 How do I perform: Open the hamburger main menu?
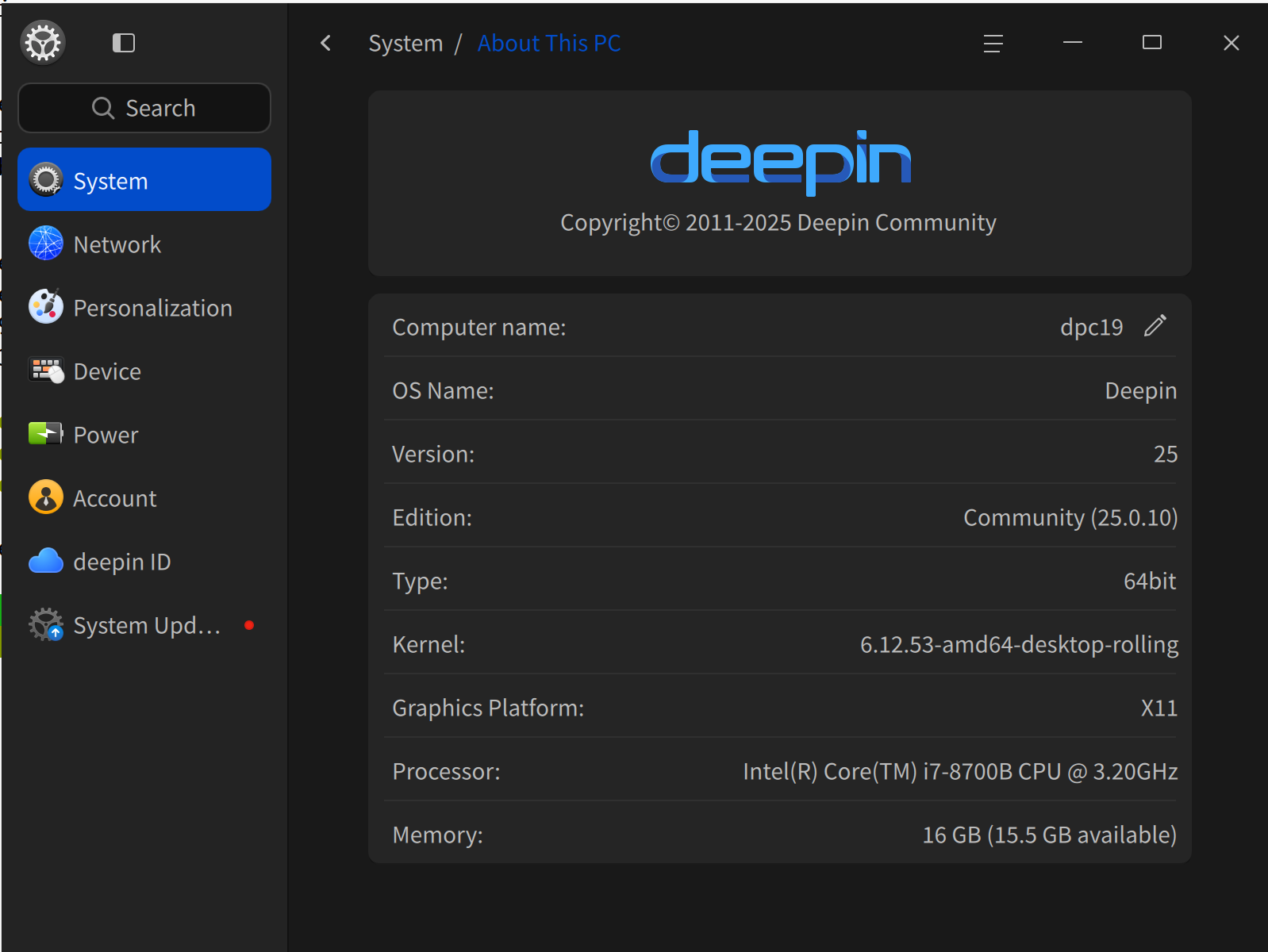(x=993, y=43)
